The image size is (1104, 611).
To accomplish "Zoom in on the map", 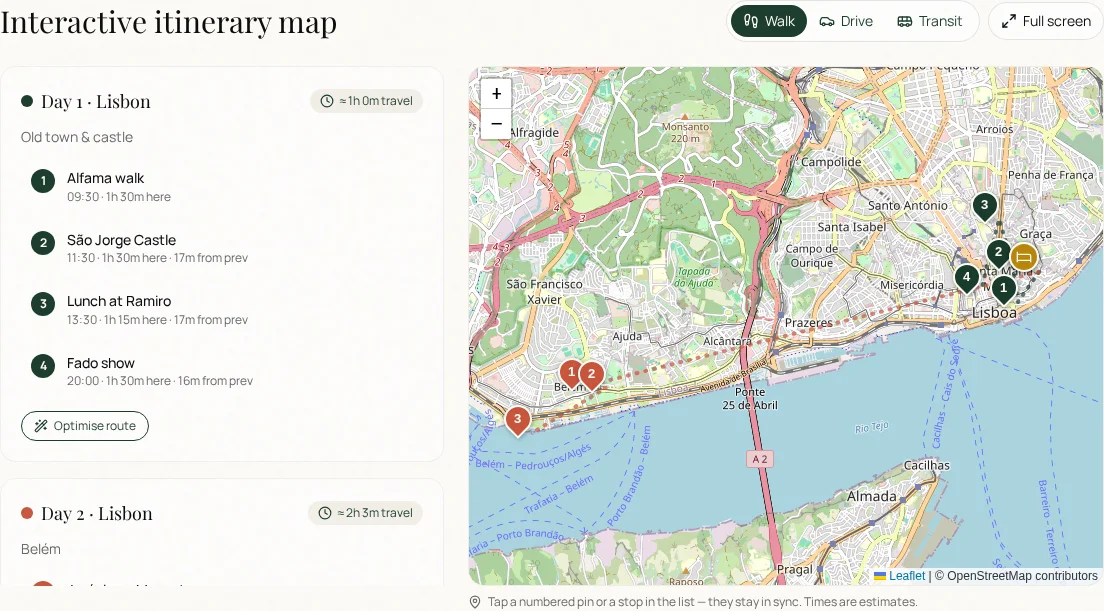I will tap(496, 94).
